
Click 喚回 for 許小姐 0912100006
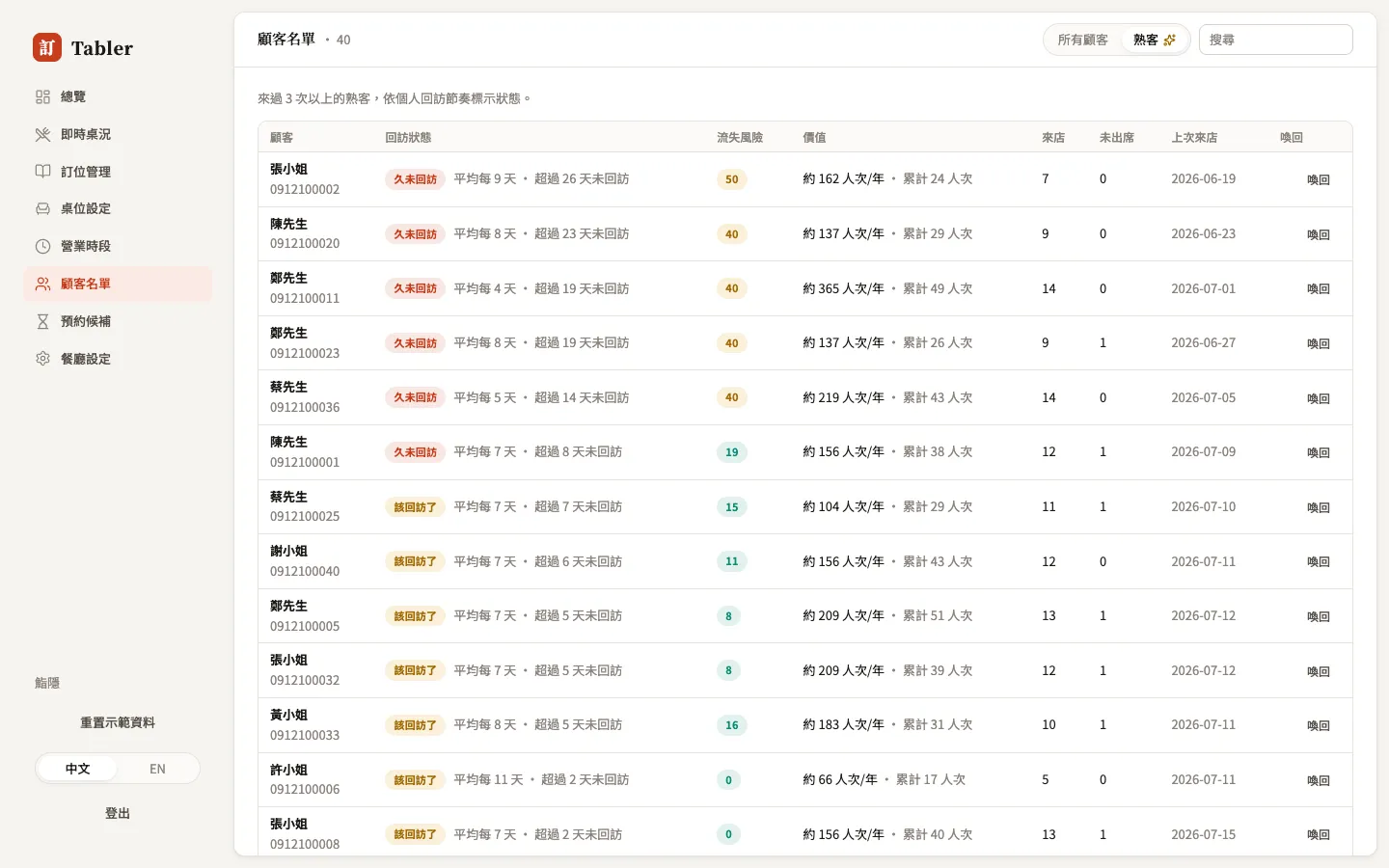1318,780
